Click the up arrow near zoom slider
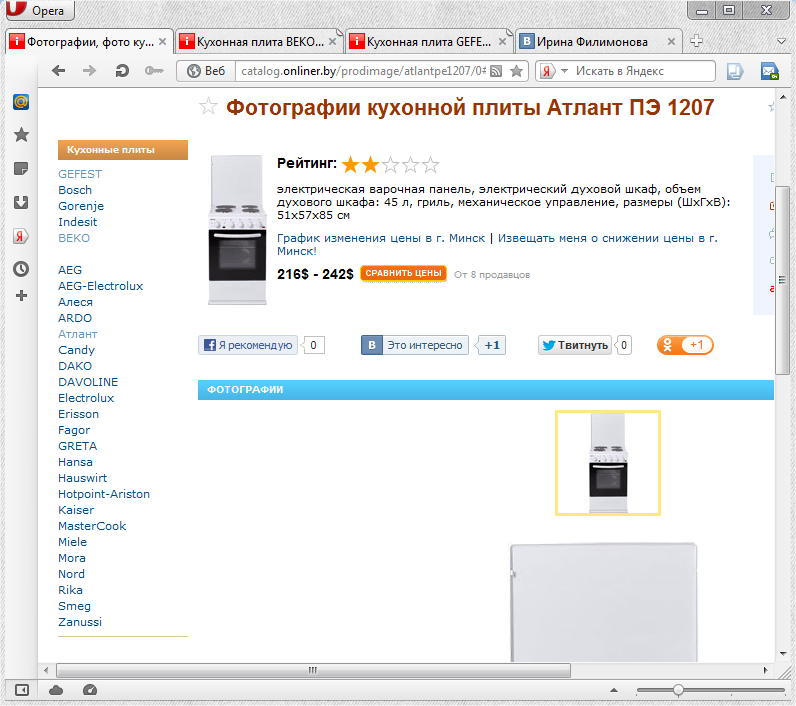 [x=614, y=690]
